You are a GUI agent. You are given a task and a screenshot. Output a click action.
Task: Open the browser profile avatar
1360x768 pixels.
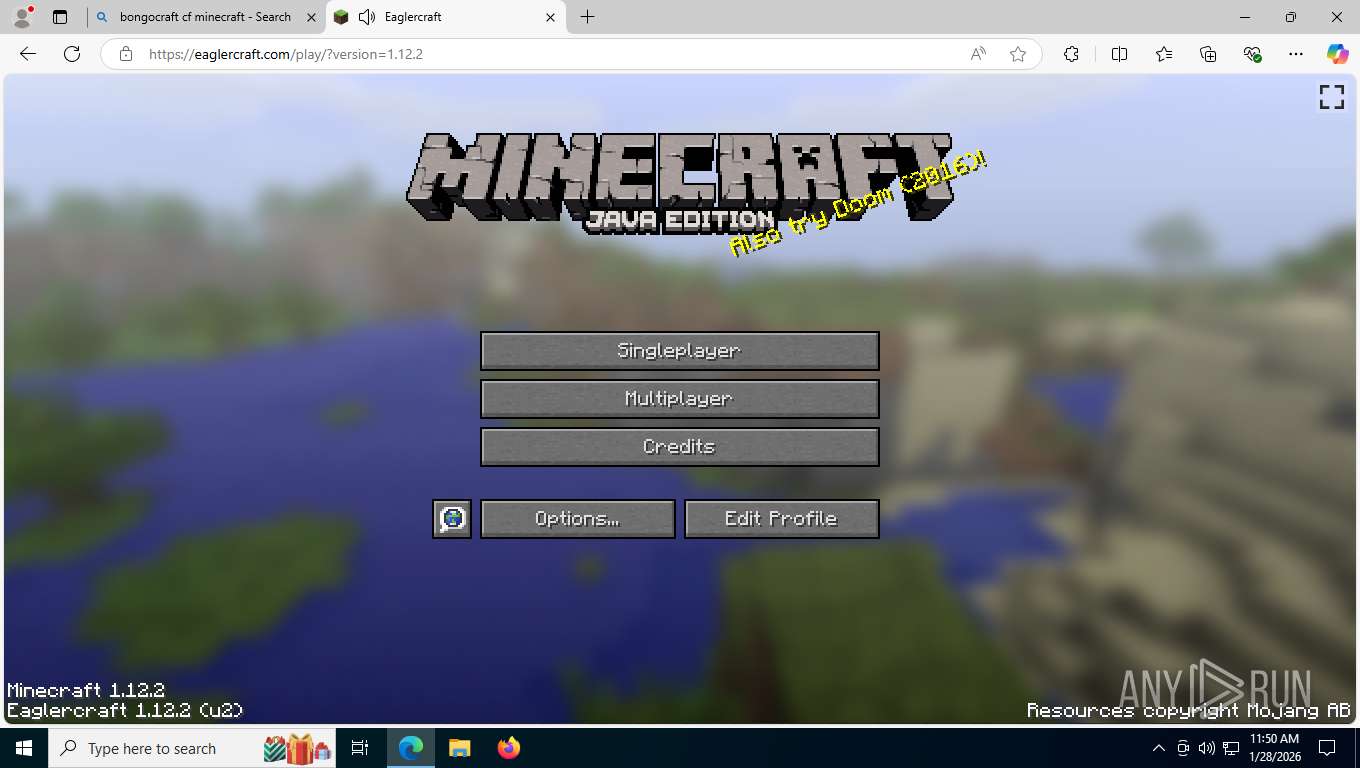(22, 17)
